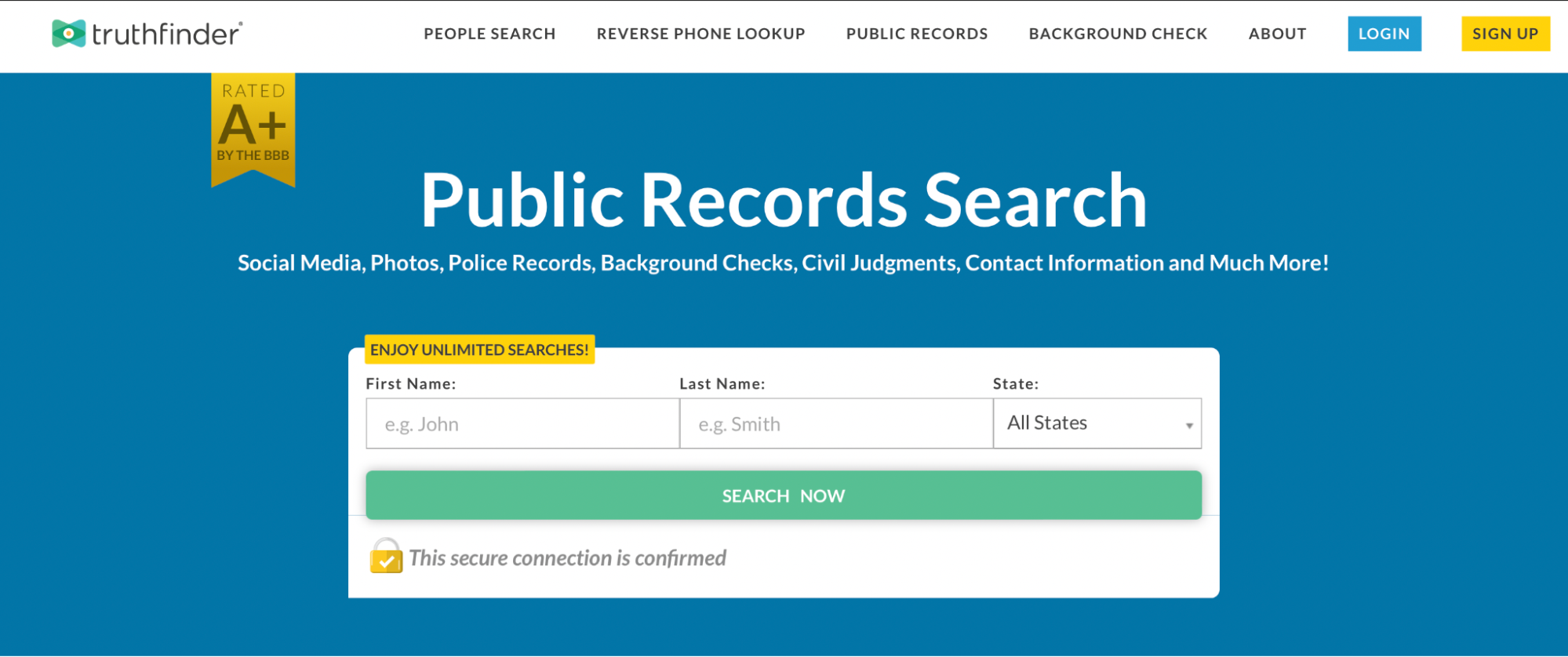Click the Social Media, Photos subtitle text

784,263
